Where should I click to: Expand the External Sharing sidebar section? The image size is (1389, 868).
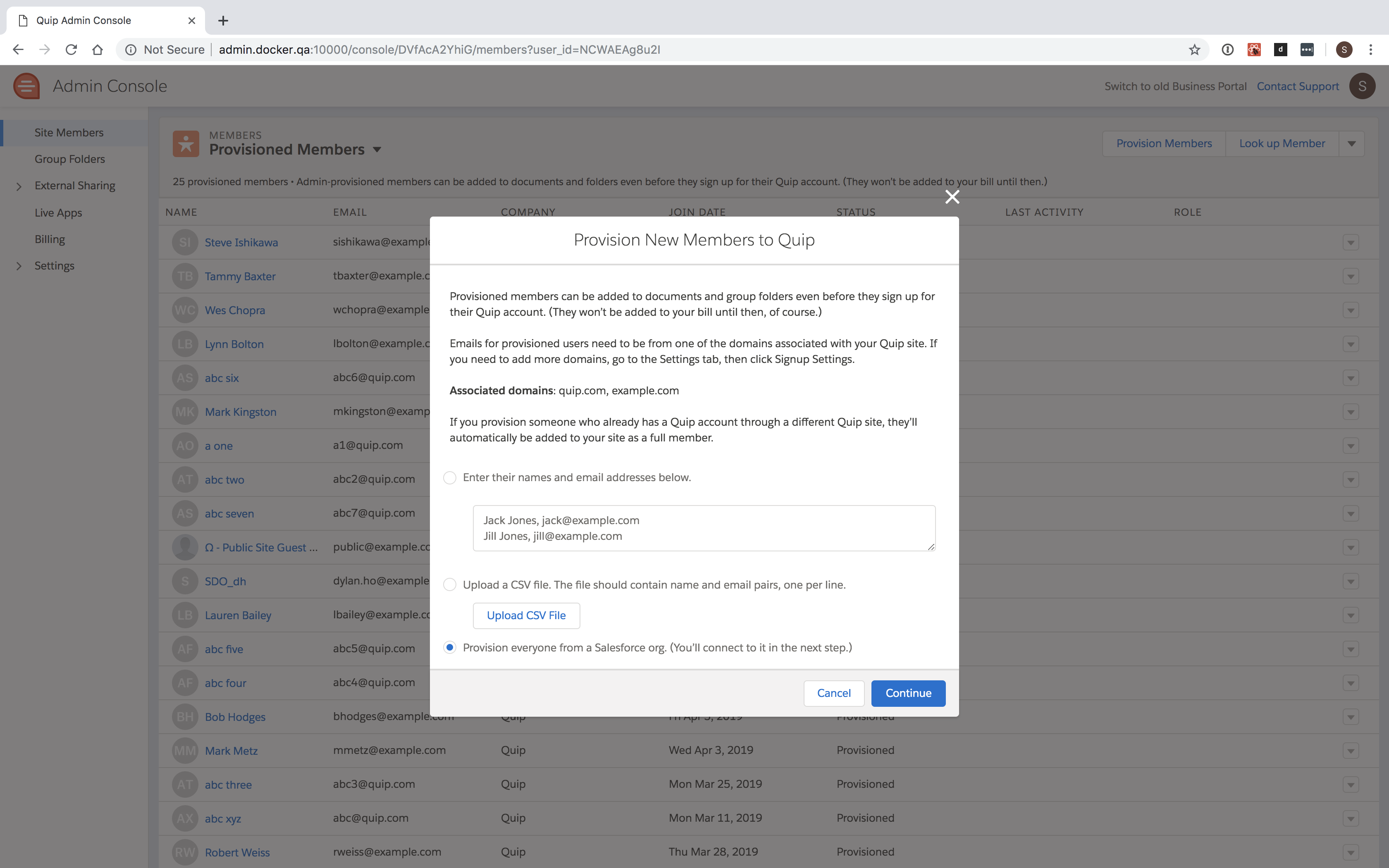[19, 186]
